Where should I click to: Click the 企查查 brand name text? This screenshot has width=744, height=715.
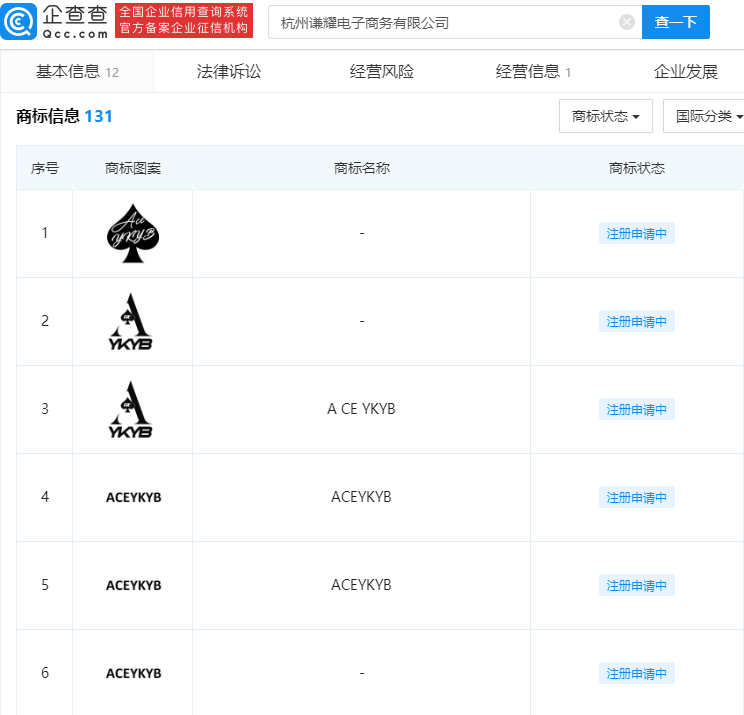[x=75, y=15]
